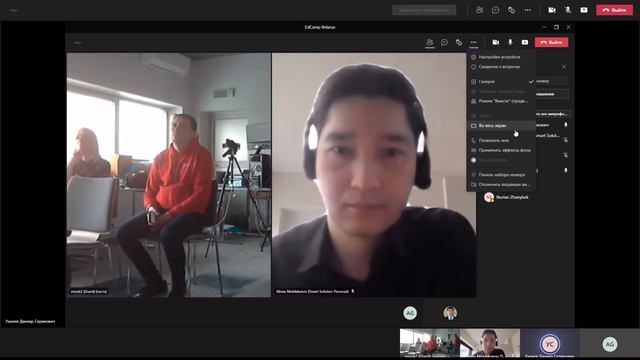Screen dimensions: 640x360
Task: Maximize the EdCamp Belarus window
Action: (556, 27)
